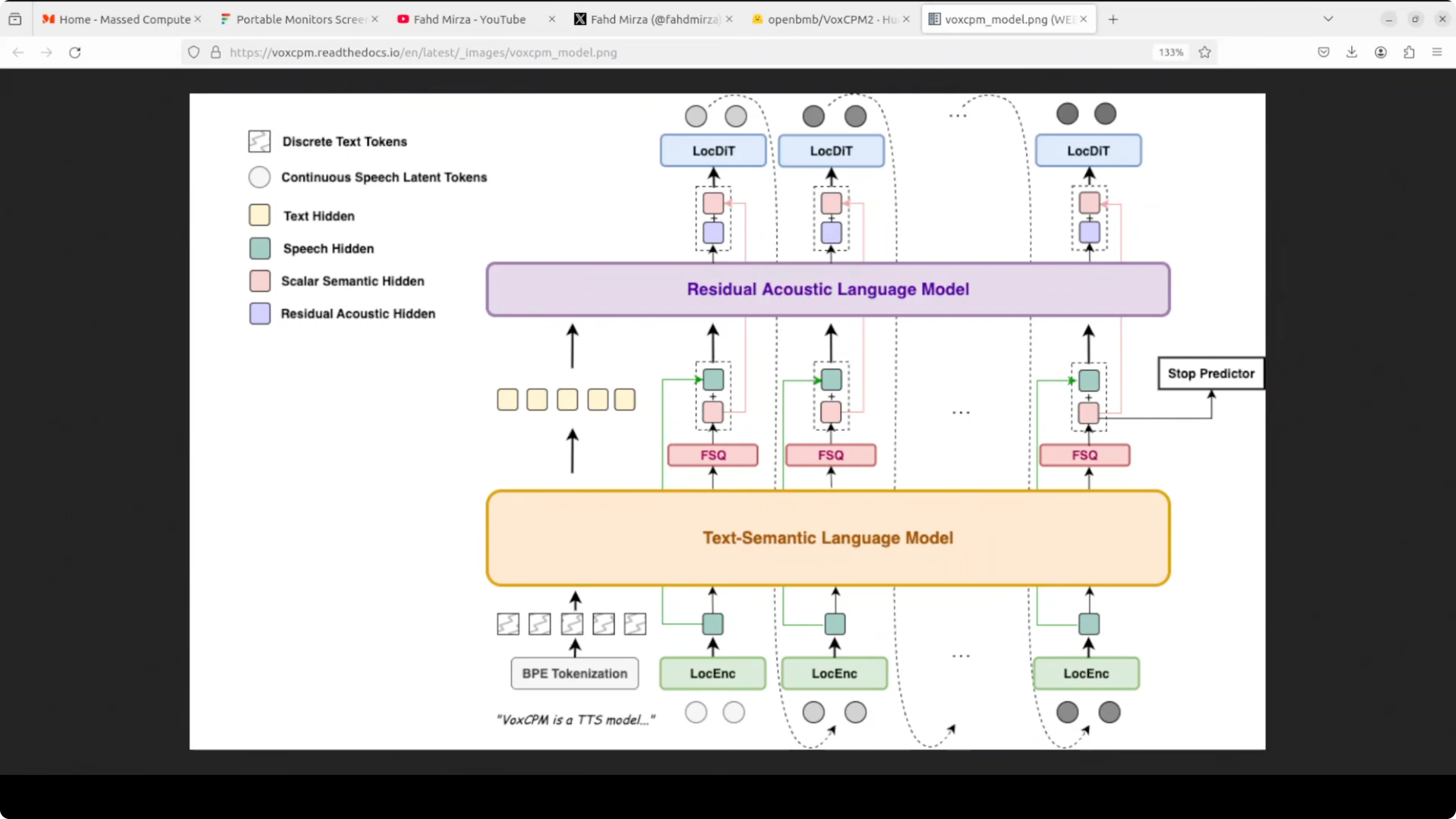Click the 133% zoom level indicator

pyautogui.click(x=1171, y=53)
